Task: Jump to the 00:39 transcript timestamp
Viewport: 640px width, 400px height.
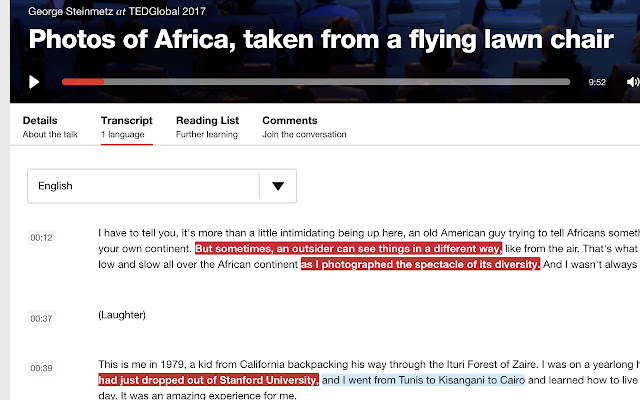Action: tap(41, 368)
